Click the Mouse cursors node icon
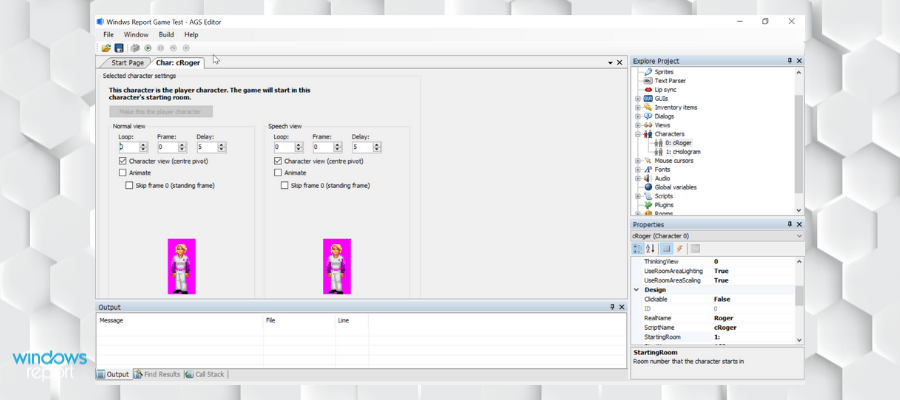Screen dimensions: 900x400 coord(648,161)
